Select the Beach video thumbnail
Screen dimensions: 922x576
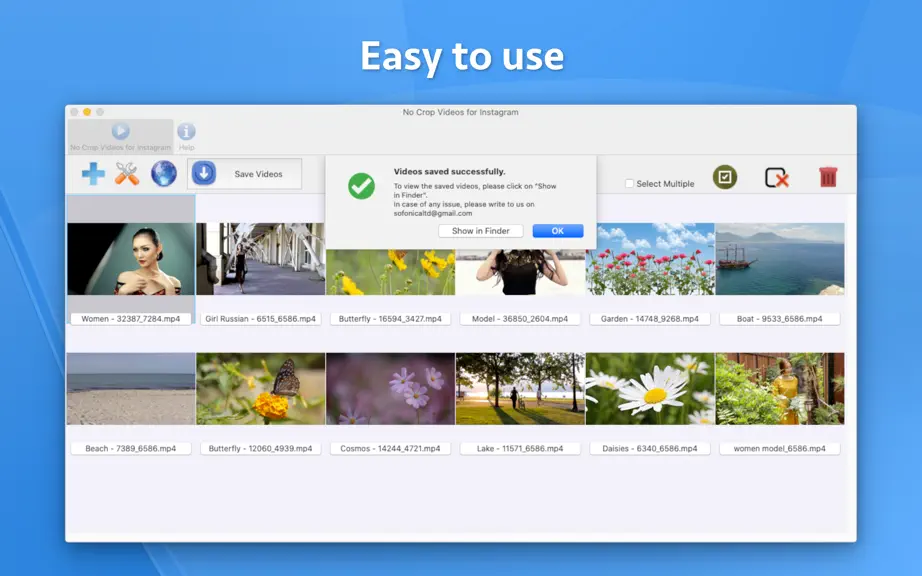[131, 389]
